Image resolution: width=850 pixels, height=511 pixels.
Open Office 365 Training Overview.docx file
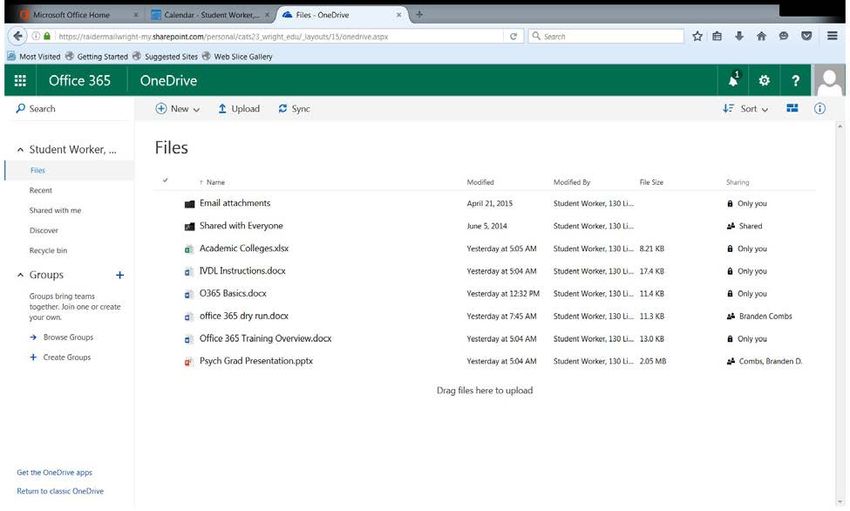pos(265,338)
